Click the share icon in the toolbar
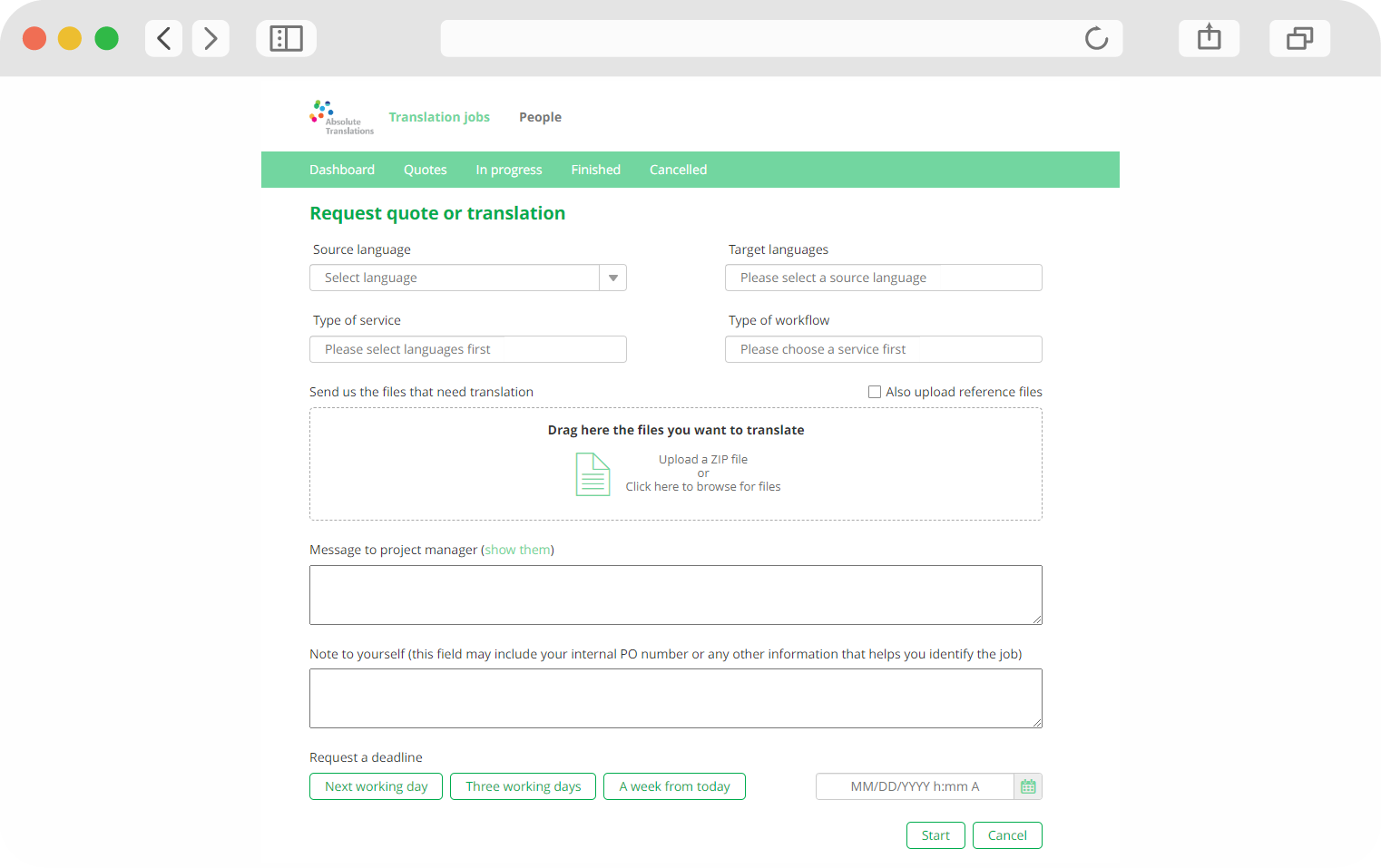Screen dimensions: 1381x868 [1209, 38]
